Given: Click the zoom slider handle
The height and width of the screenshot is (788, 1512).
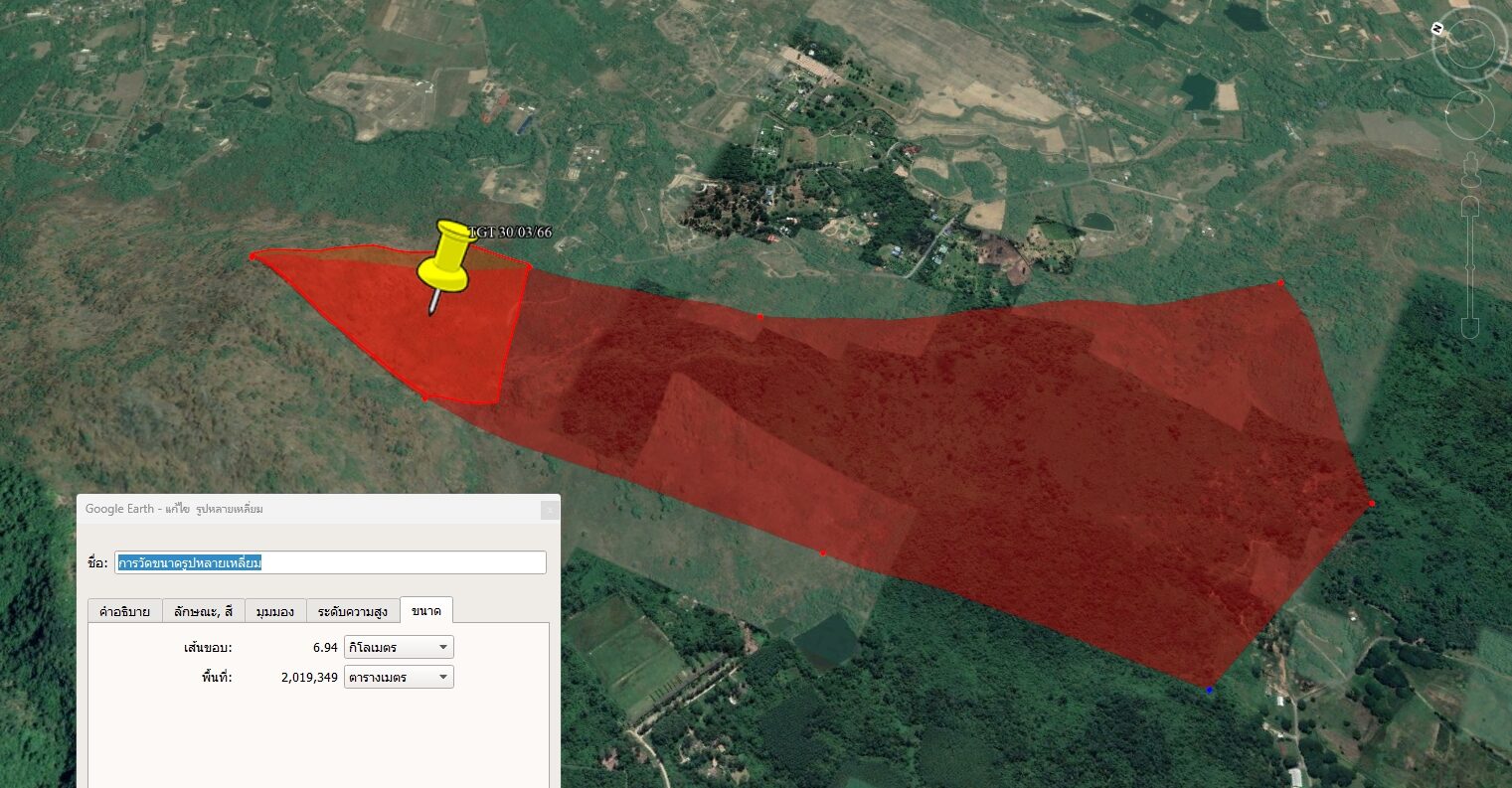Looking at the screenshot, I should [1471, 266].
